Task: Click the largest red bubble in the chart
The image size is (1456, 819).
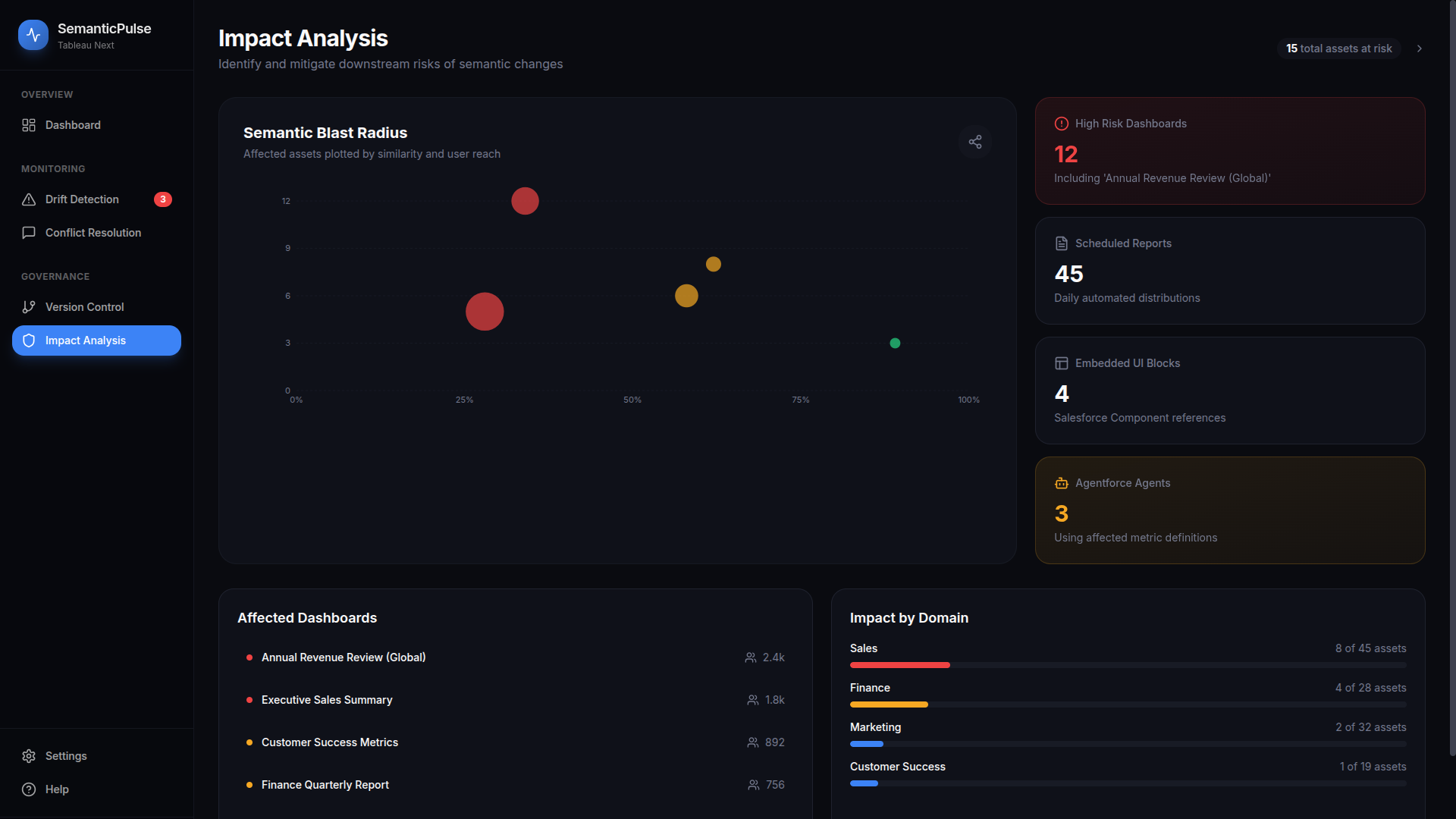Action: tap(485, 312)
